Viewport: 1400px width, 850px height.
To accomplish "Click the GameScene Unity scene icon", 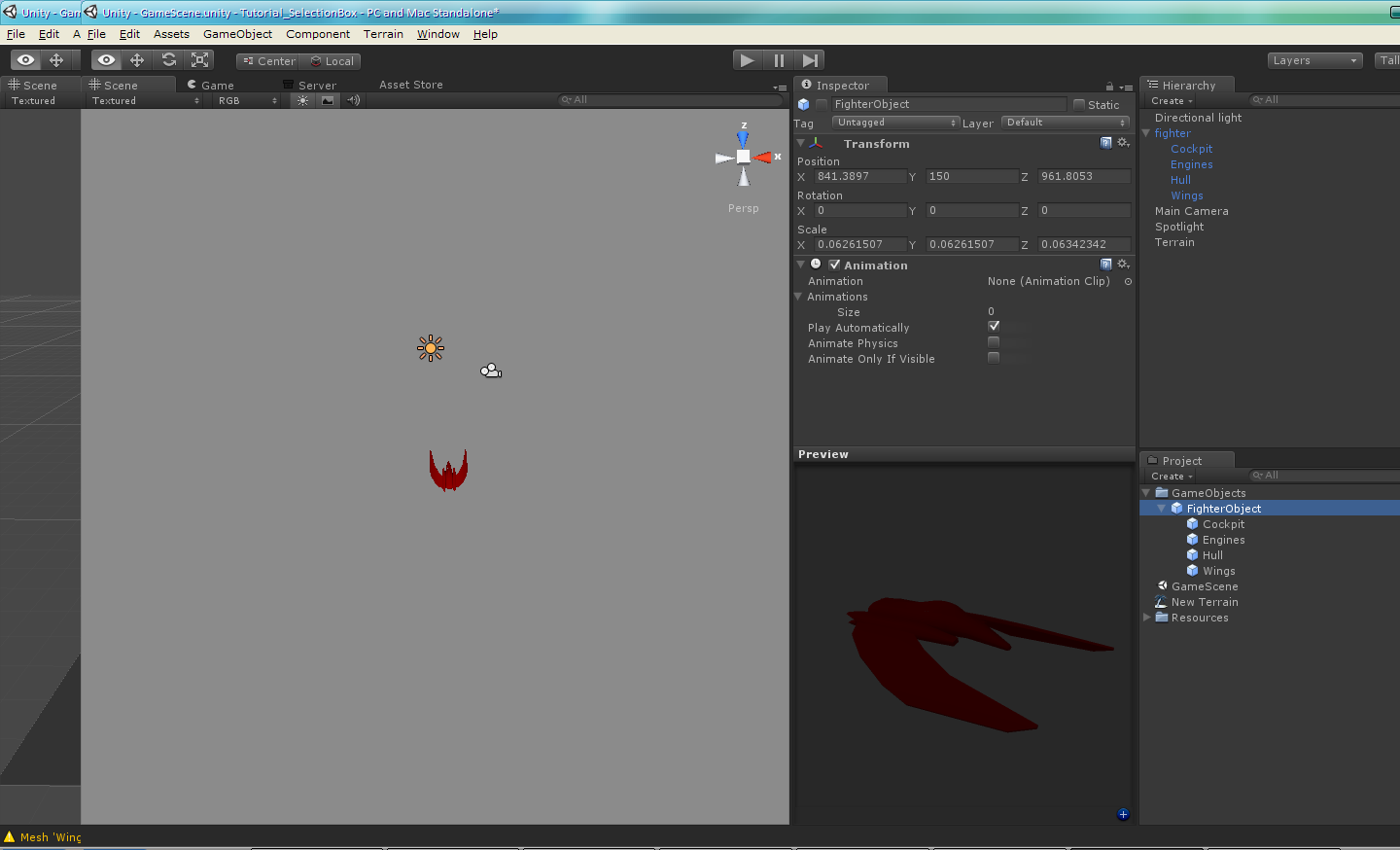I will coord(1162,586).
